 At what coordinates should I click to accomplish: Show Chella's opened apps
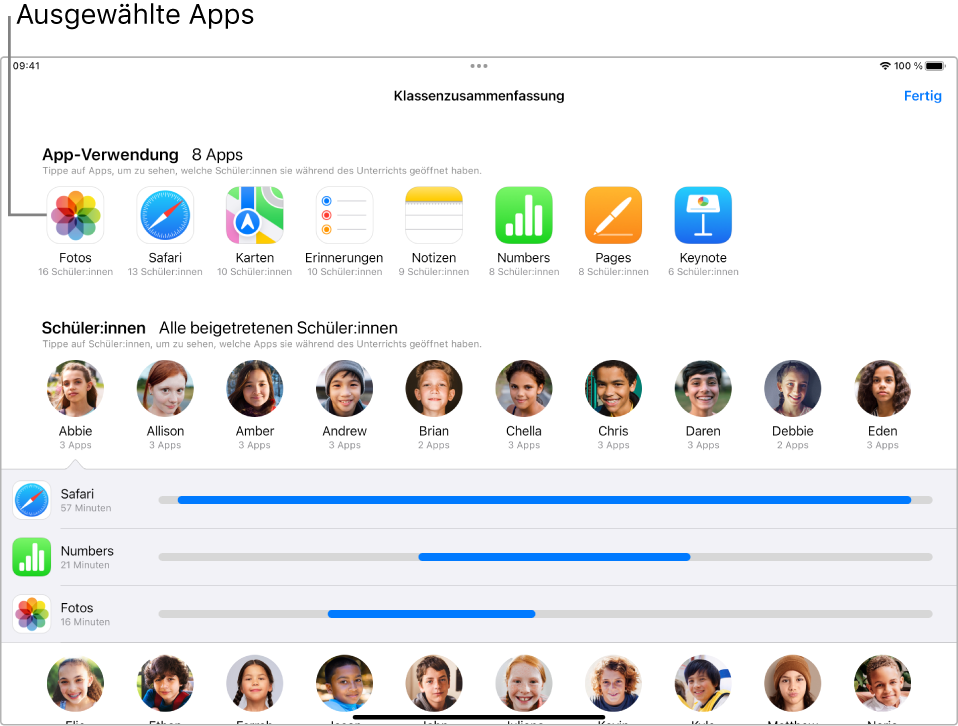[524, 389]
